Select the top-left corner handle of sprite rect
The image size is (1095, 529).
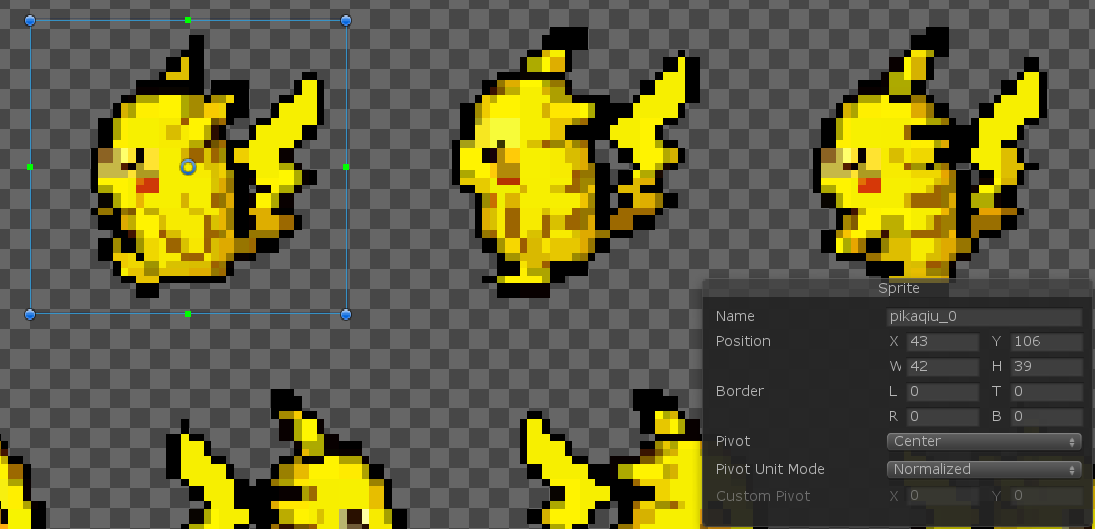[x=30, y=20]
